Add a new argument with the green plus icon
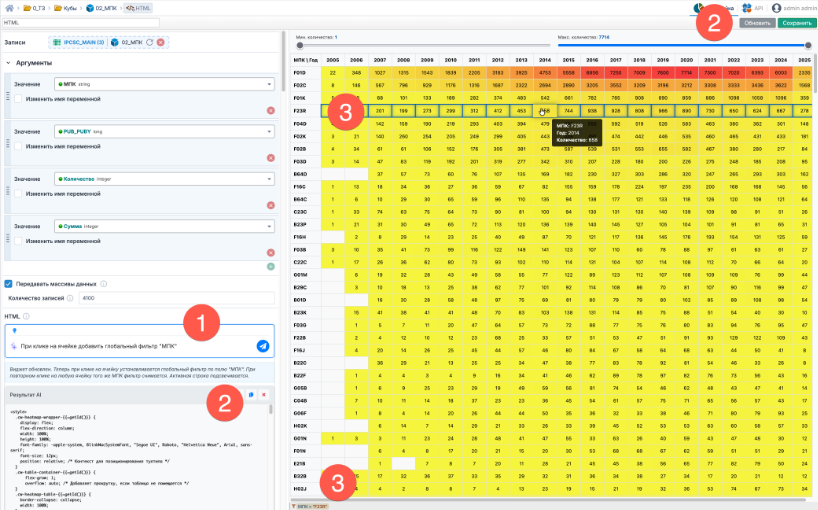Screen dimensions: 818x510 click(270, 266)
